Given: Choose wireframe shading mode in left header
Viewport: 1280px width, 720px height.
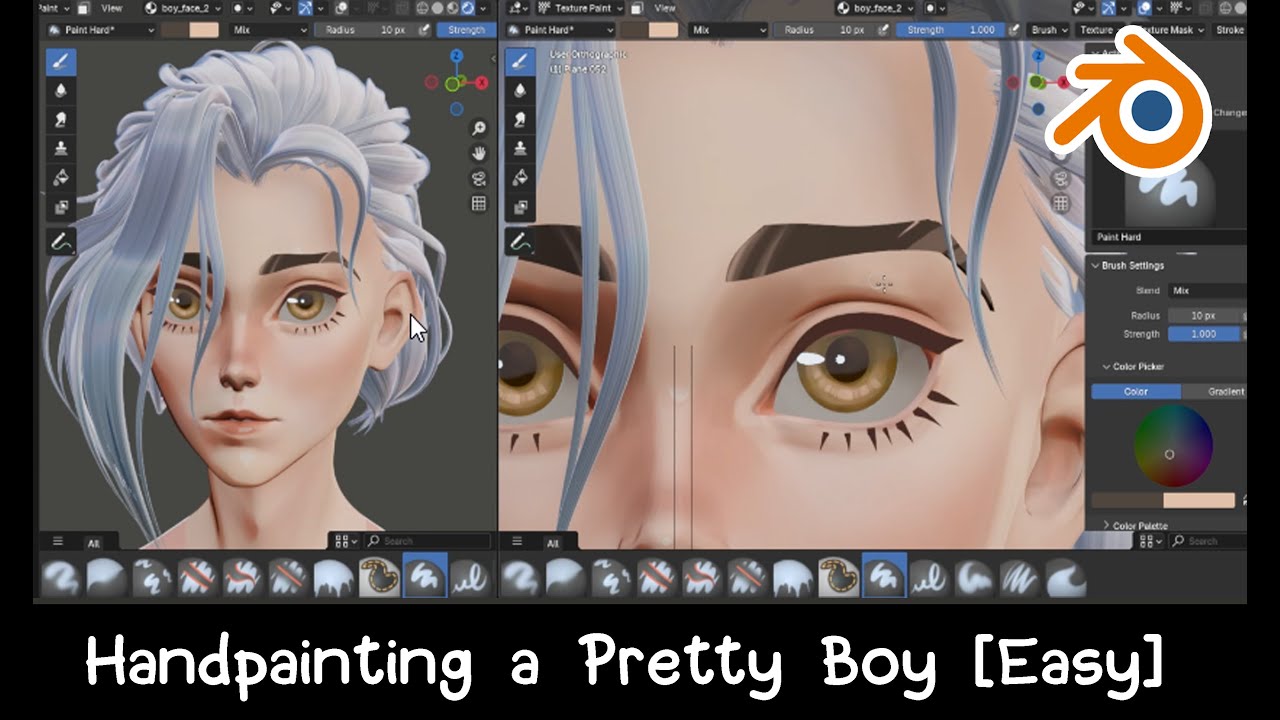Looking at the screenshot, I should coord(422,8).
